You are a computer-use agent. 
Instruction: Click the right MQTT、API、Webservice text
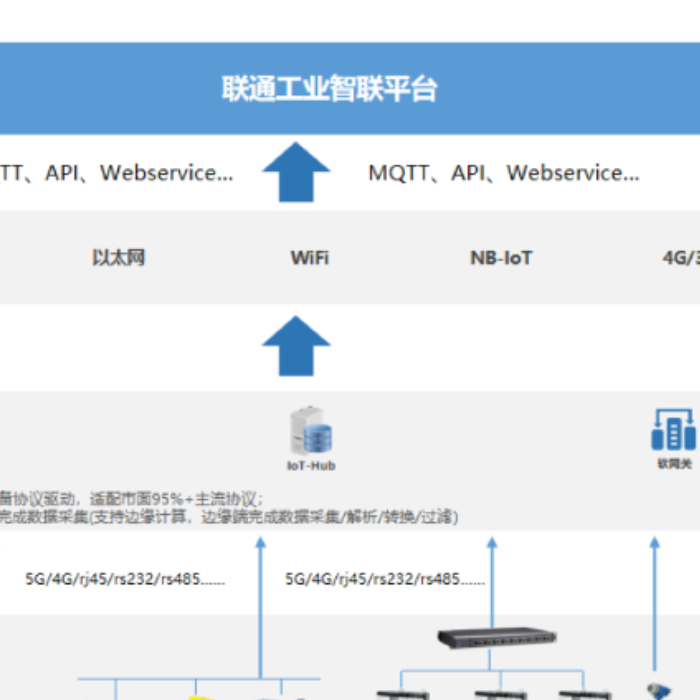503,173
